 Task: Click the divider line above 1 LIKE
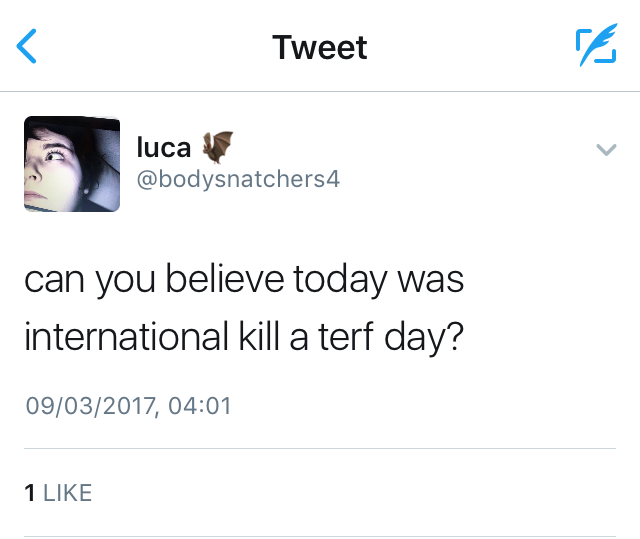point(320,449)
